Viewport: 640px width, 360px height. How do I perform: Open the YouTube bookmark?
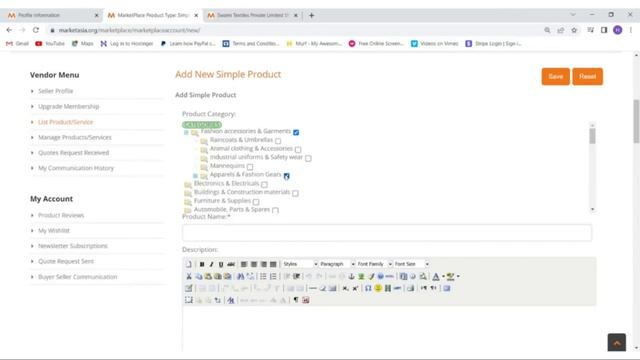tap(50, 43)
